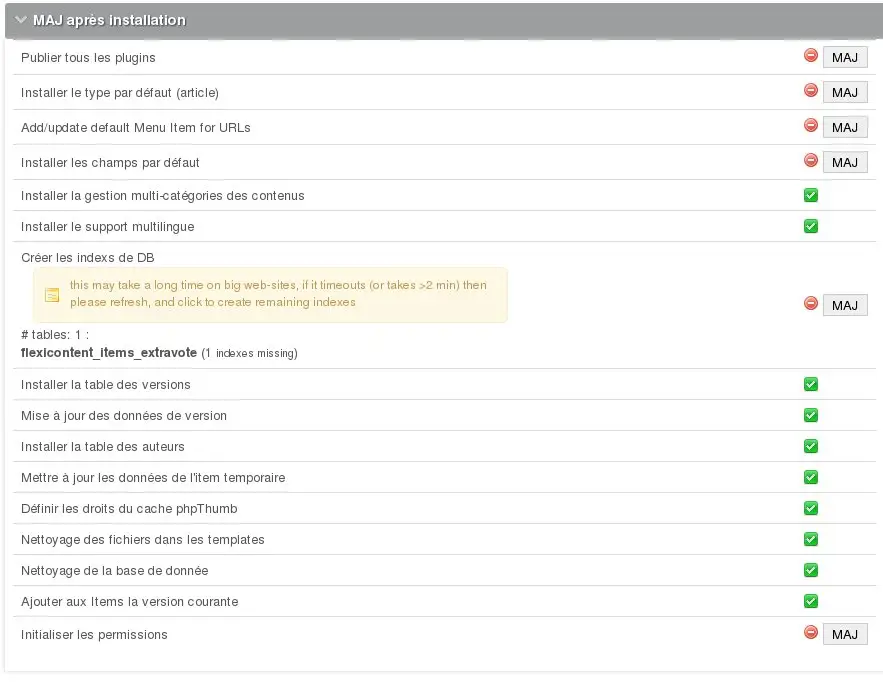
Task: Click green check for gestion multi-catégories des contenus
Action: [x=810, y=195]
